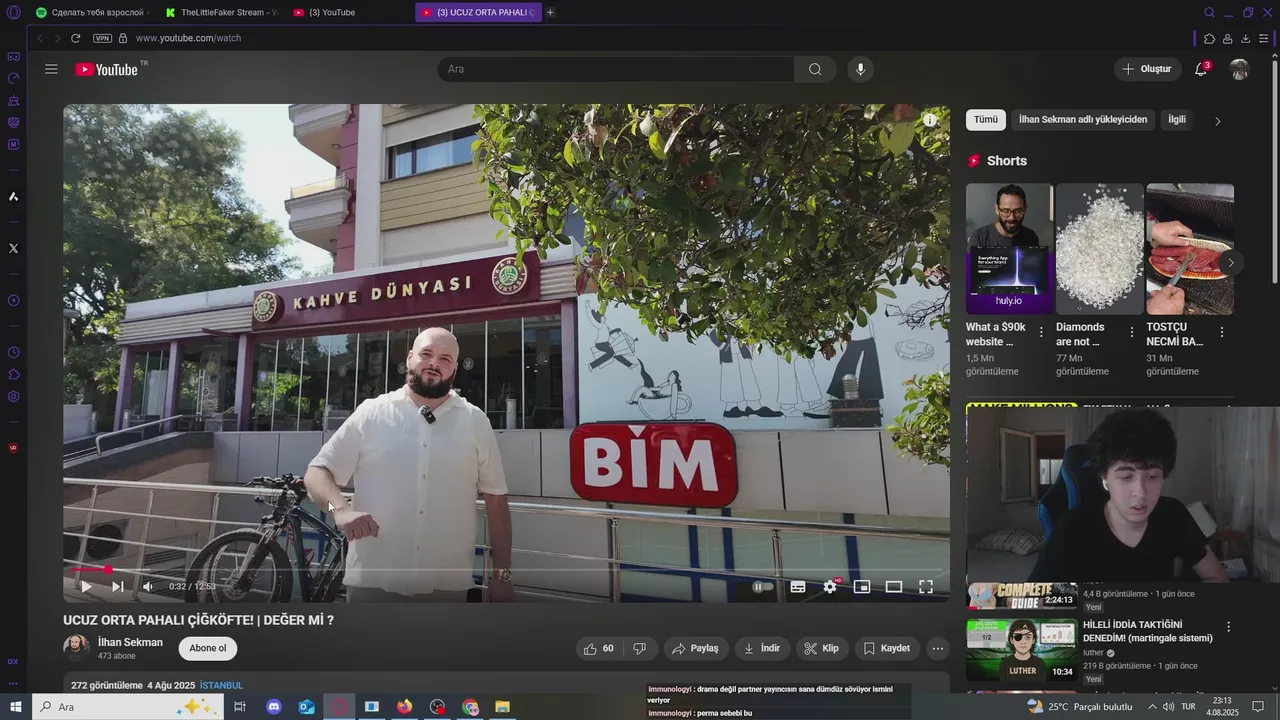Seek on the video progress bar
This screenshot has height=720, width=1280.
[506, 570]
